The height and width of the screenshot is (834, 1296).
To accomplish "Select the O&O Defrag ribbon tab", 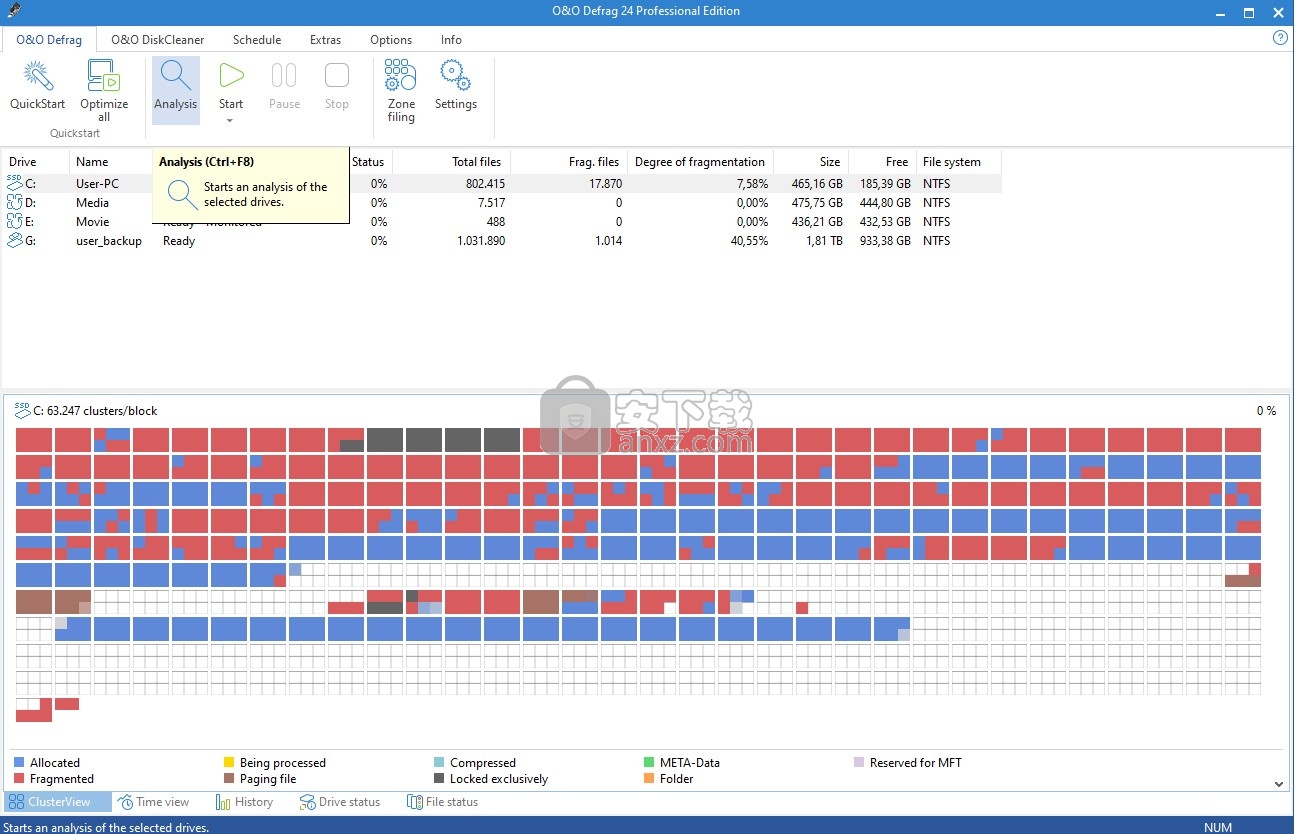I will (x=49, y=40).
